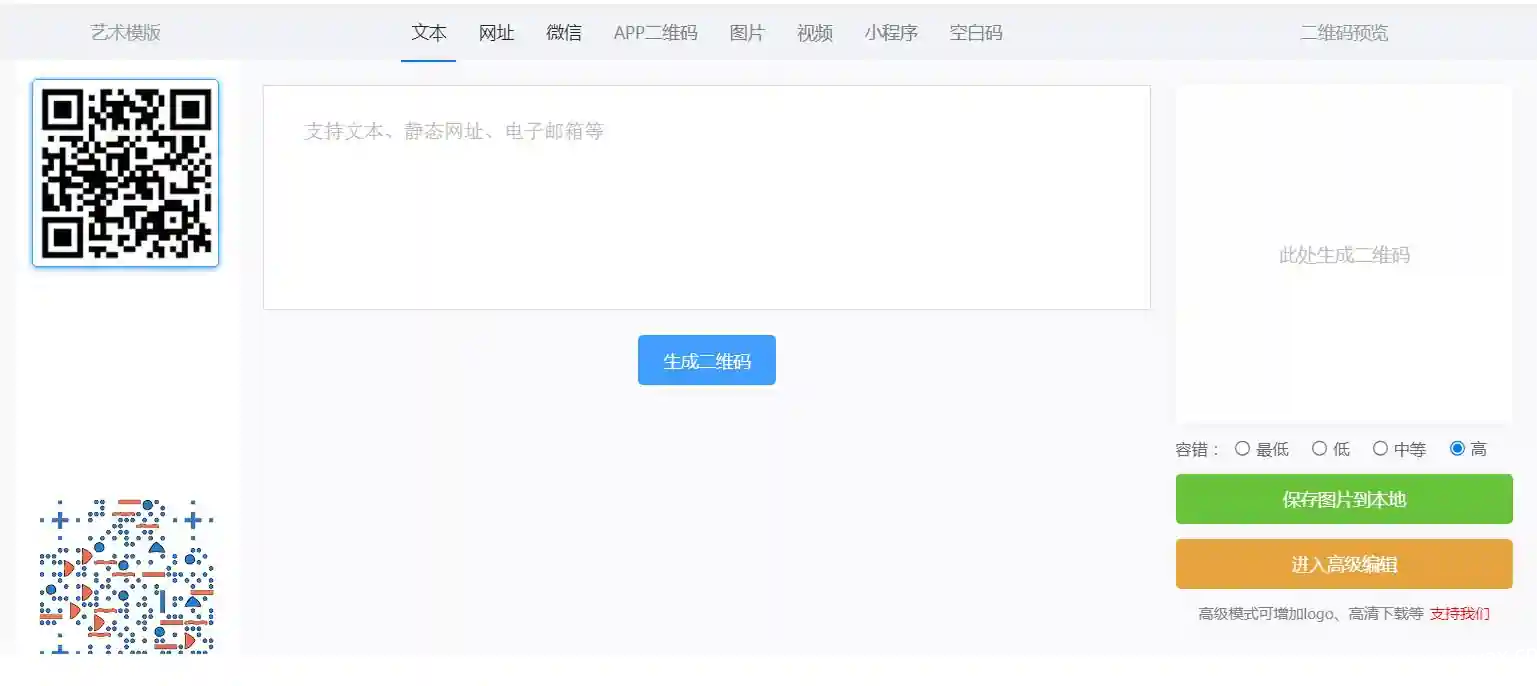The height and width of the screenshot is (686, 1537).
Task: Choose the colorful art QR code template
Action: [125, 577]
